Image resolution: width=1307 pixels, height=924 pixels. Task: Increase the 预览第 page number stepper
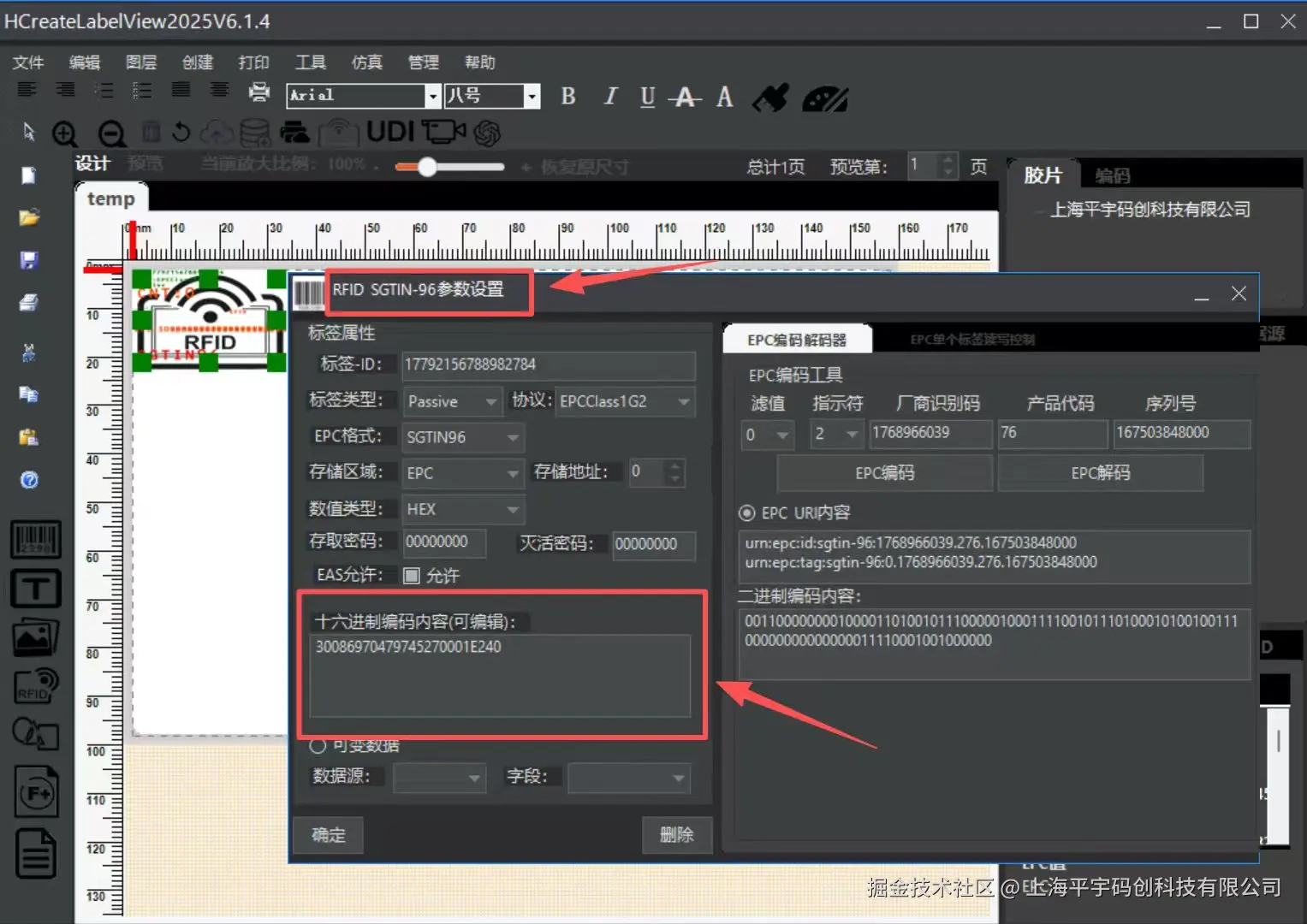click(x=947, y=160)
